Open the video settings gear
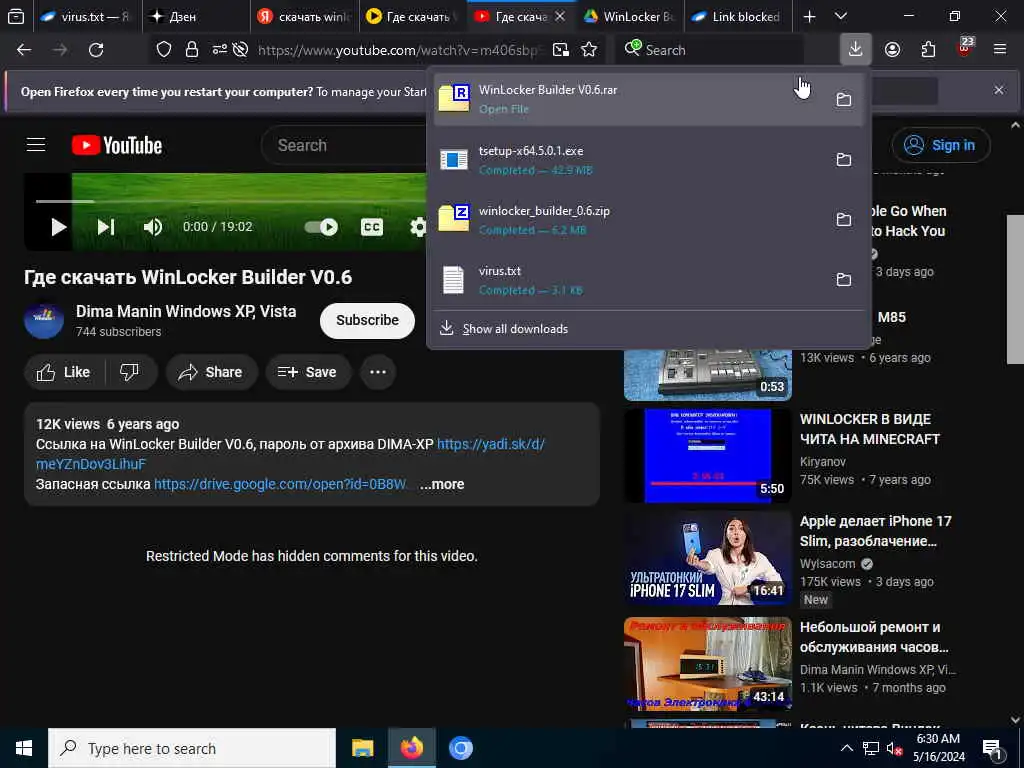 pos(418,227)
